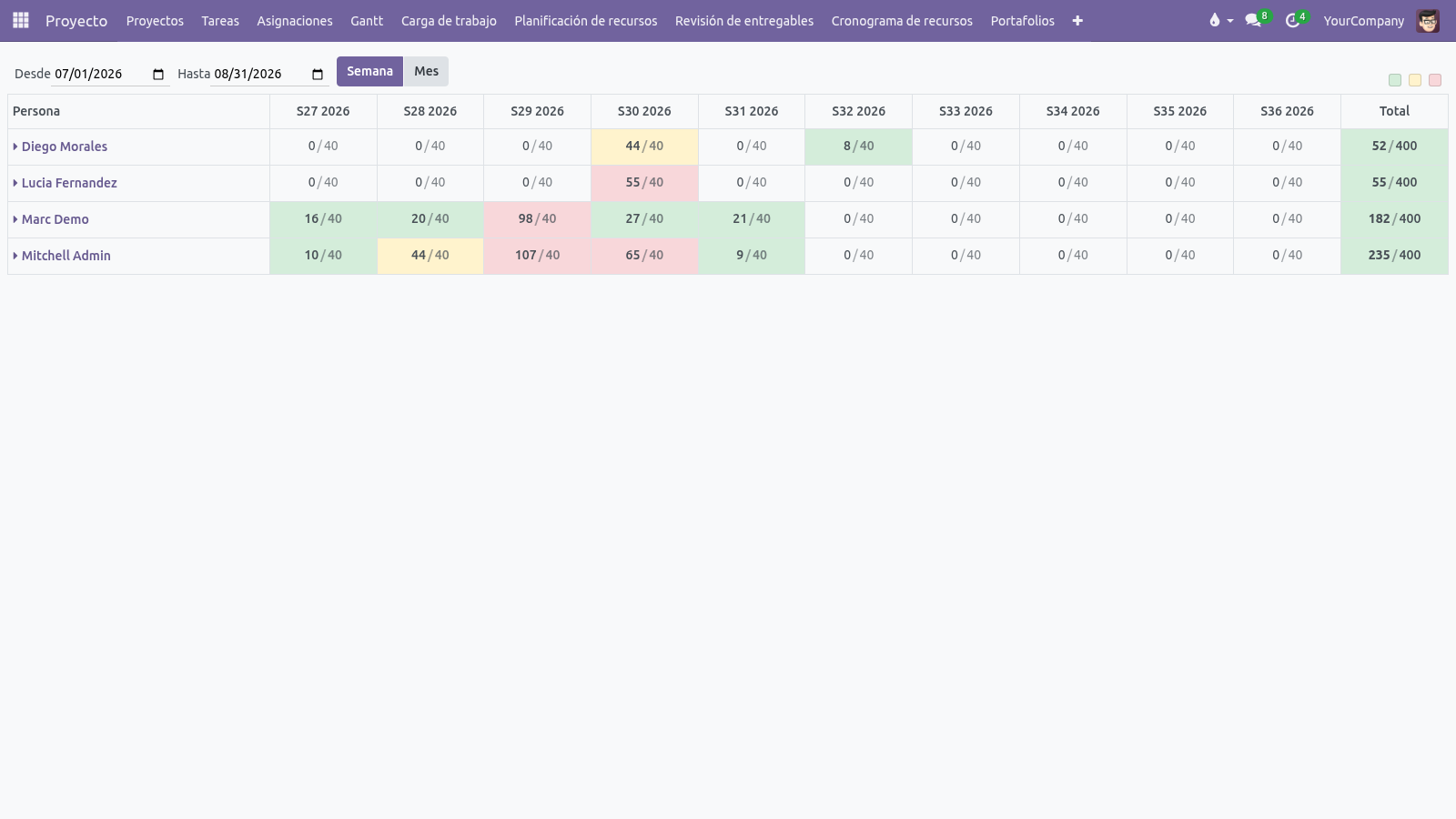
Task: Click the plus icon for more menus
Action: 1077,20
